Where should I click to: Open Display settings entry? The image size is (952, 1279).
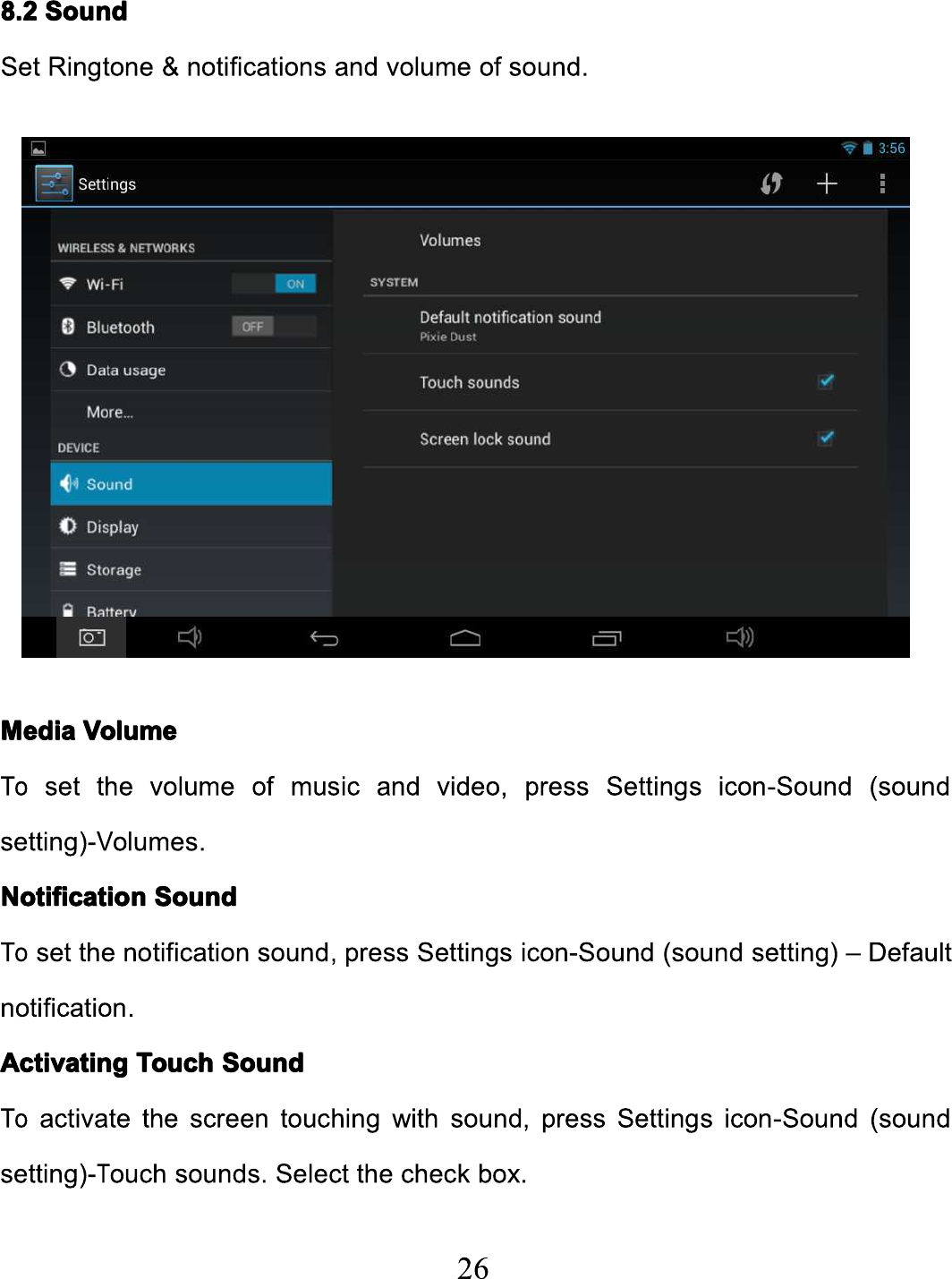(191, 527)
